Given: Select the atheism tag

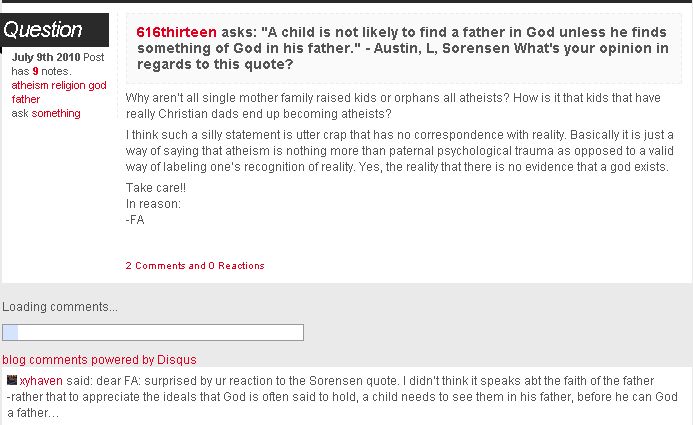Looking at the screenshot, I should pos(31,85).
